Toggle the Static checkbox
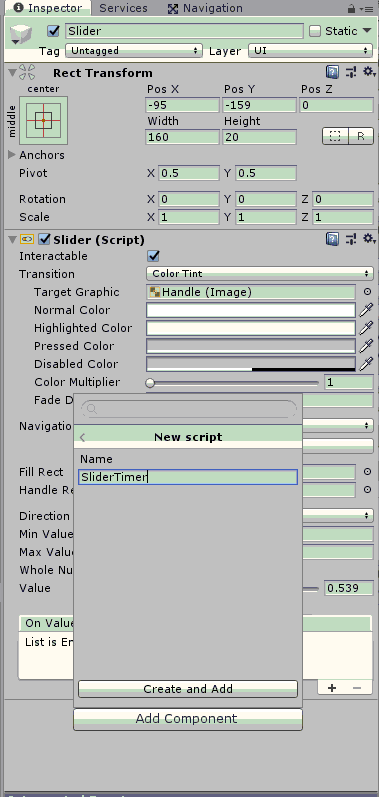Viewport: 379px width, 797px height. pyautogui.click(x=315, y=31)
